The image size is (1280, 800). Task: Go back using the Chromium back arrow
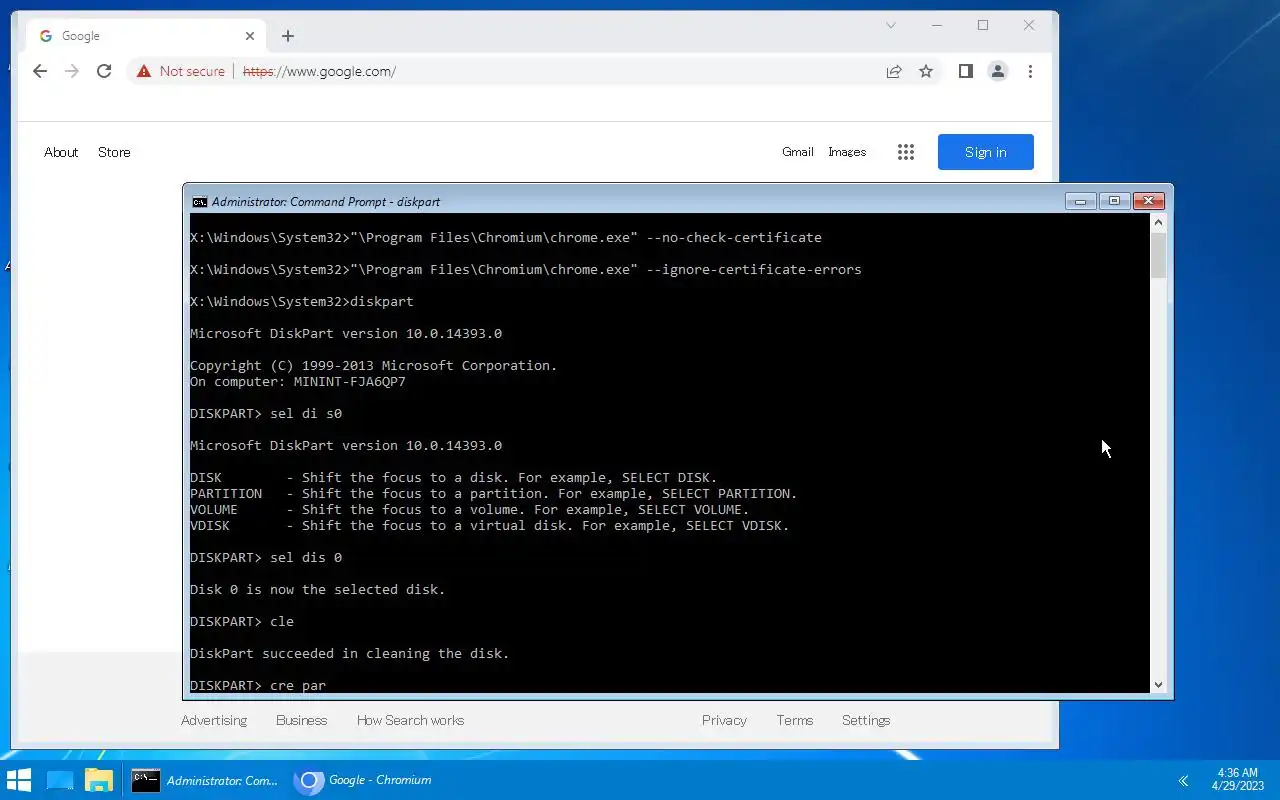tap(40, 71)
